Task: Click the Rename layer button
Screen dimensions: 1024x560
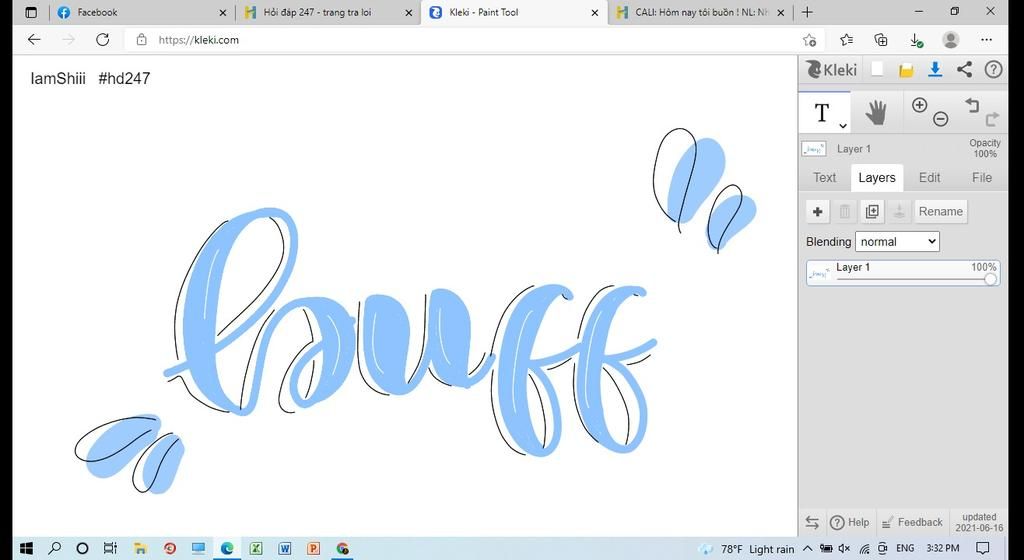Action: tap(940, 211)
